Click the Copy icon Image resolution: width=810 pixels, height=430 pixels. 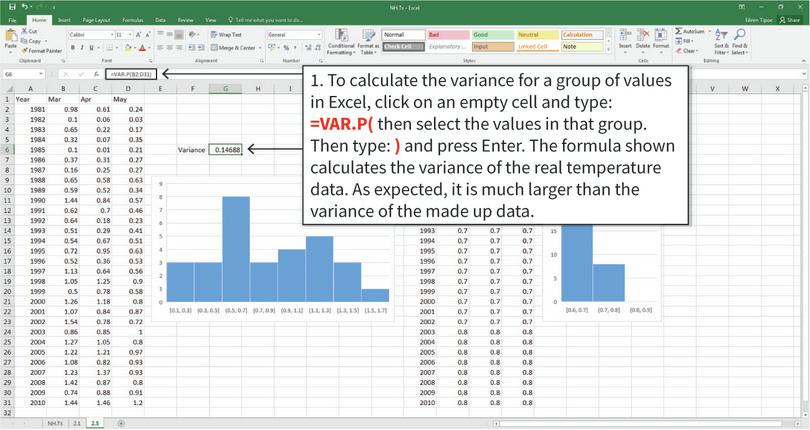point(24,41)
